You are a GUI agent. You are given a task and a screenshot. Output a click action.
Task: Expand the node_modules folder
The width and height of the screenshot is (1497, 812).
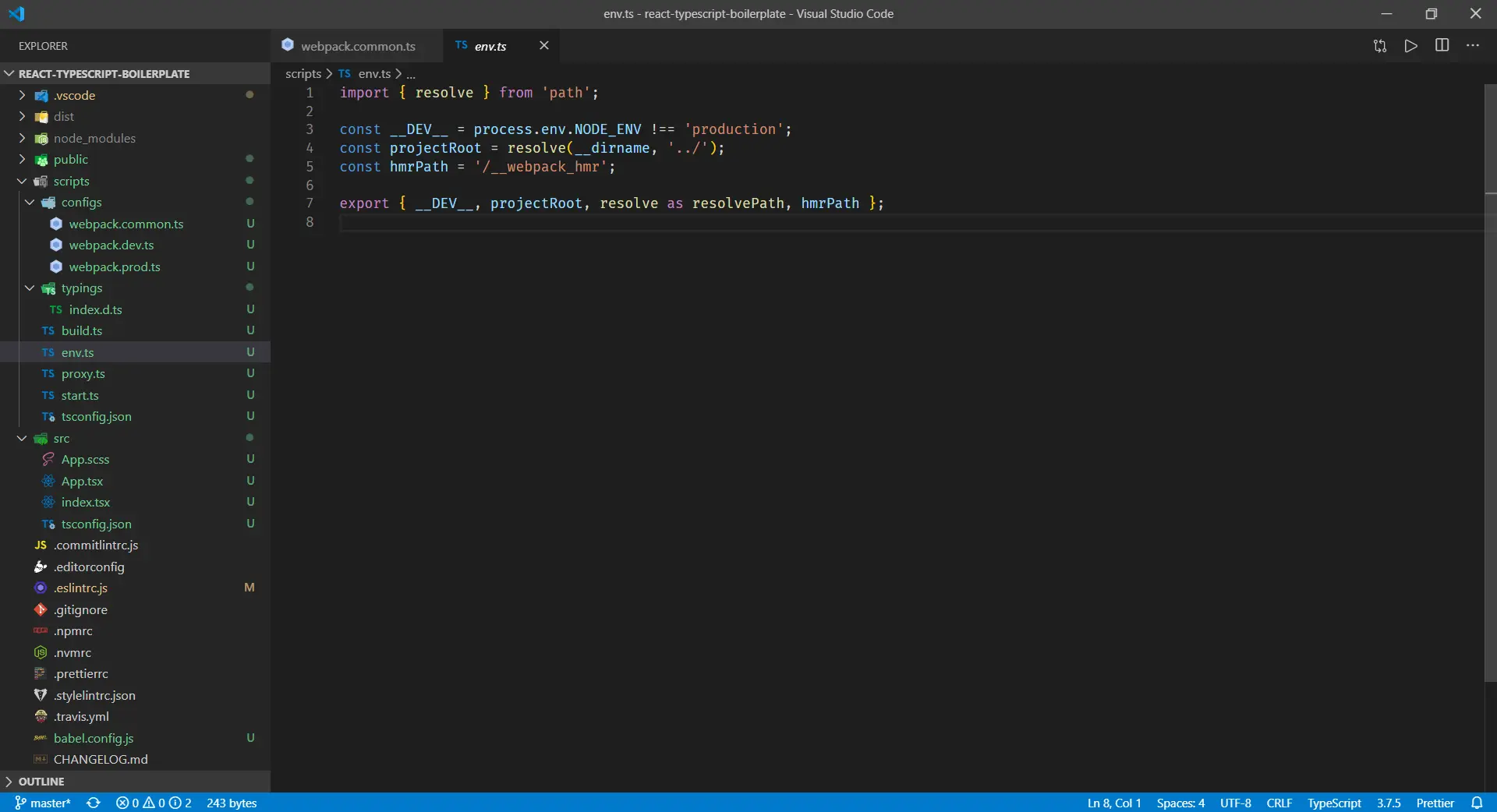[x=135, y=138]
